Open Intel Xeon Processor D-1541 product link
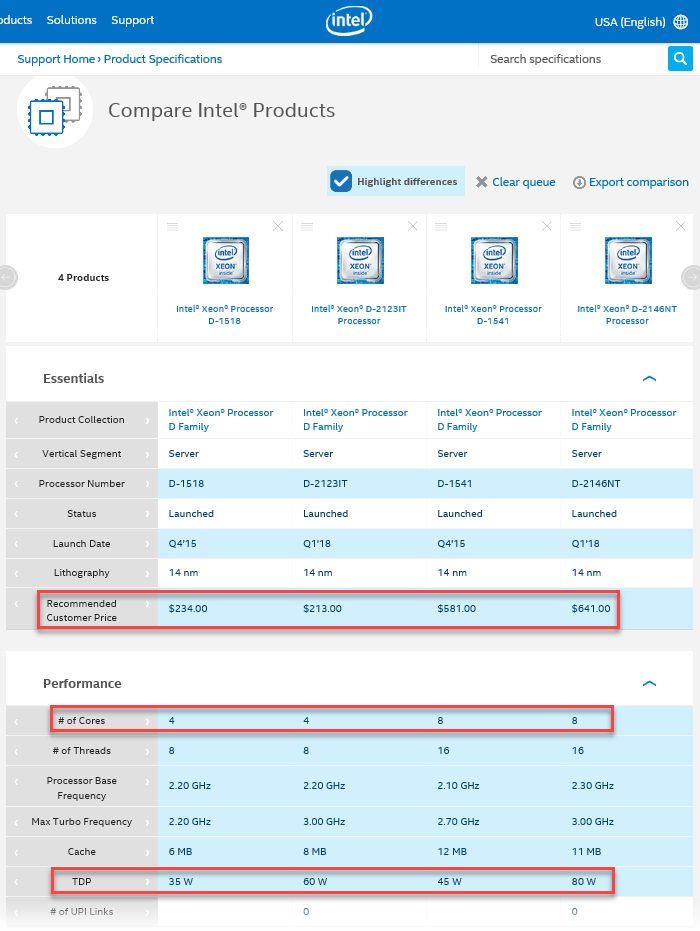700x931 pixels. 493,315
